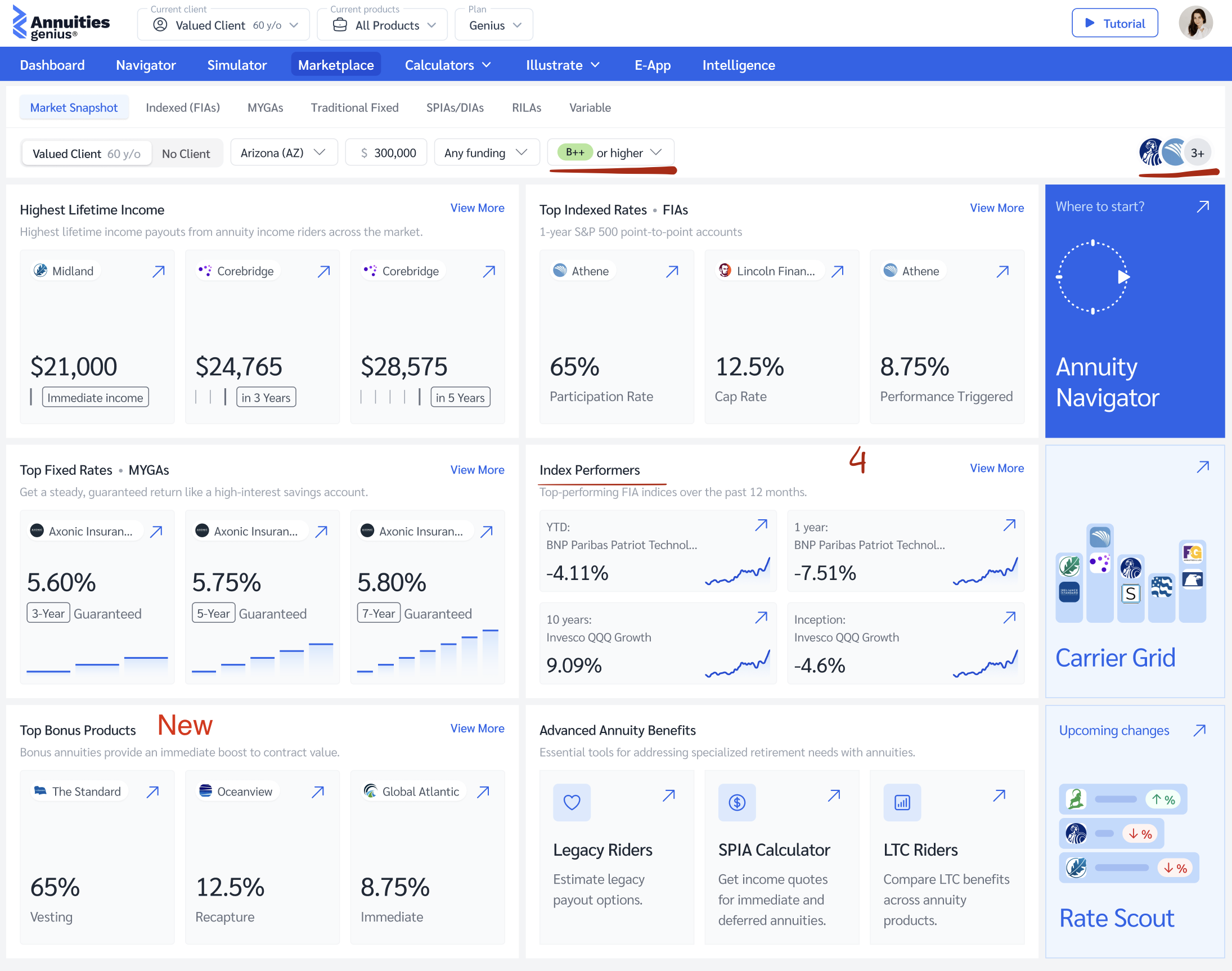This screenshot has height=971, width=1232.
Task: Expand the Any funding dropdown
Action: tap(487, 152)
